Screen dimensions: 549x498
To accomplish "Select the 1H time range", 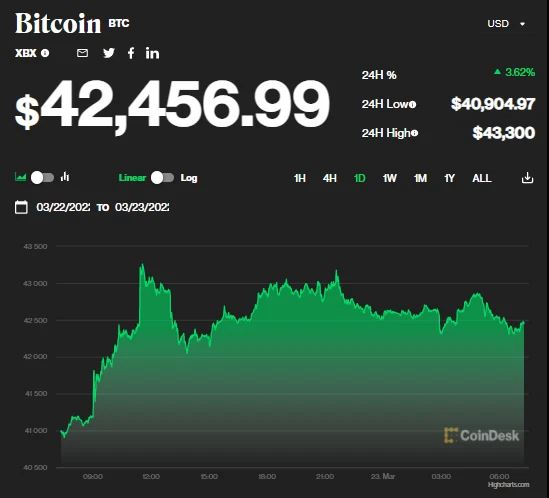I will (300, 178).
